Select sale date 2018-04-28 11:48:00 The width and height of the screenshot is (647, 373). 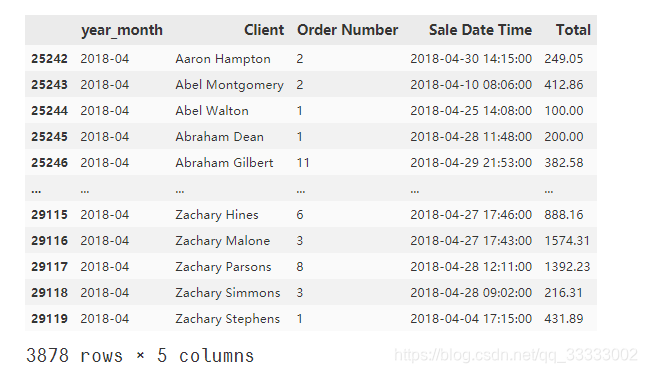coord(471,137)
